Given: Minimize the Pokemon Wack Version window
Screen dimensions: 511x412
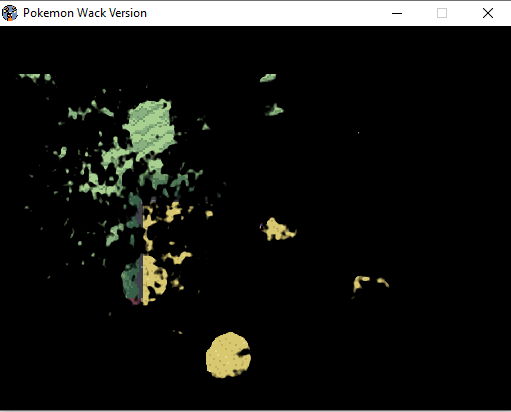Looking at the screenshot, I should (397, 13).
